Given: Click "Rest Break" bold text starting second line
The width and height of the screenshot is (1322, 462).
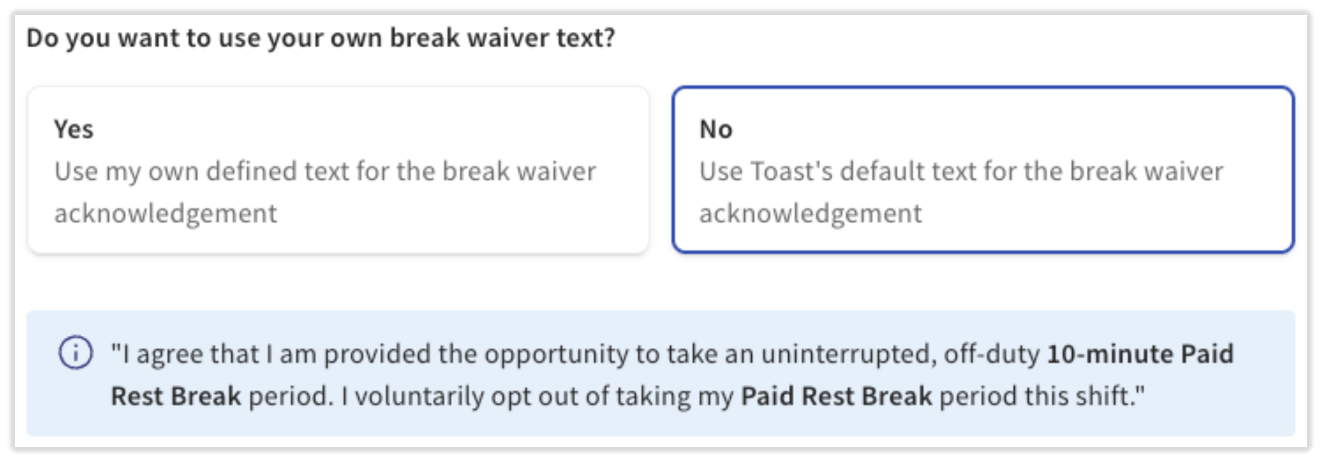Looking at the screenshot, I should point(176,396).
